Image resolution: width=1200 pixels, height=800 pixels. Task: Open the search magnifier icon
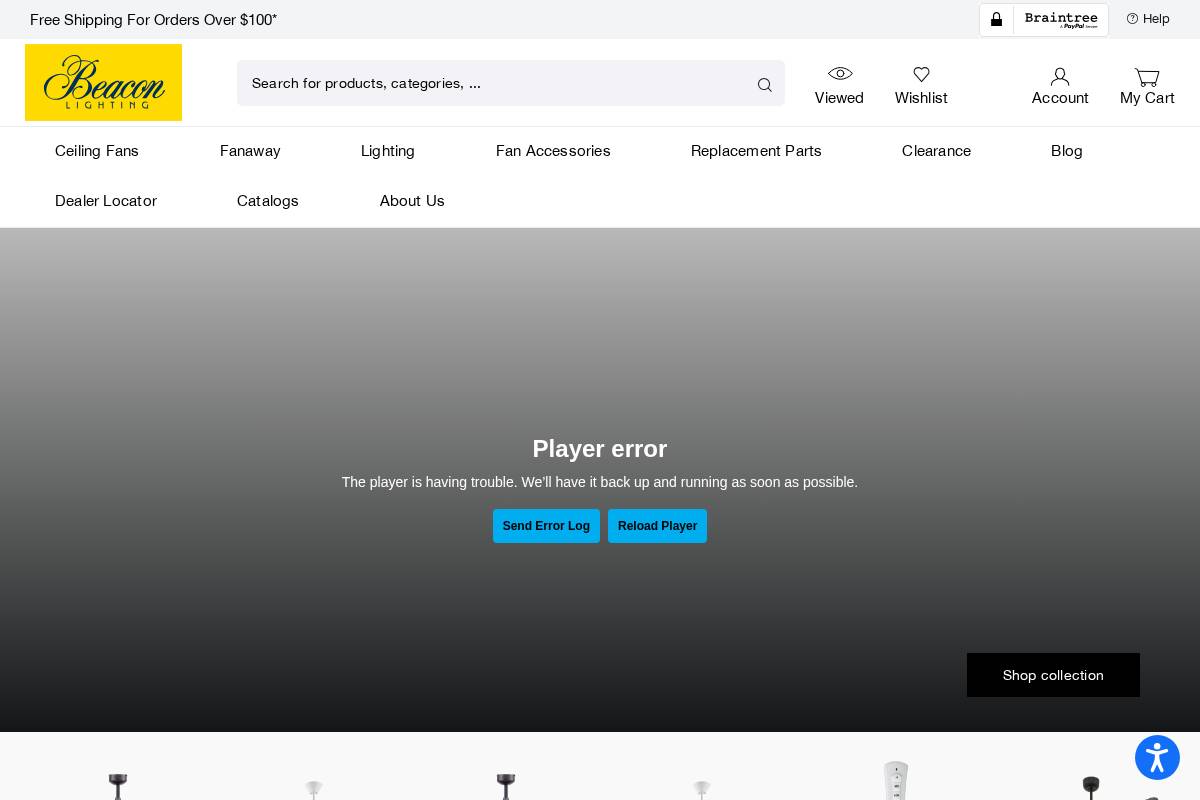[x=764, y=84]
